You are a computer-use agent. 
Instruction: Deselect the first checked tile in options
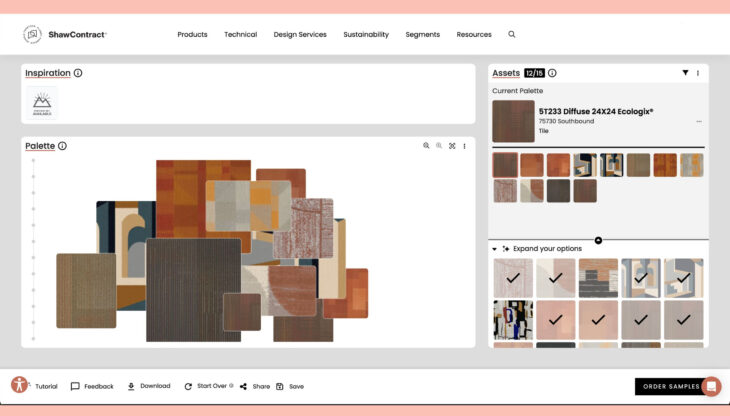pos(513,278)
